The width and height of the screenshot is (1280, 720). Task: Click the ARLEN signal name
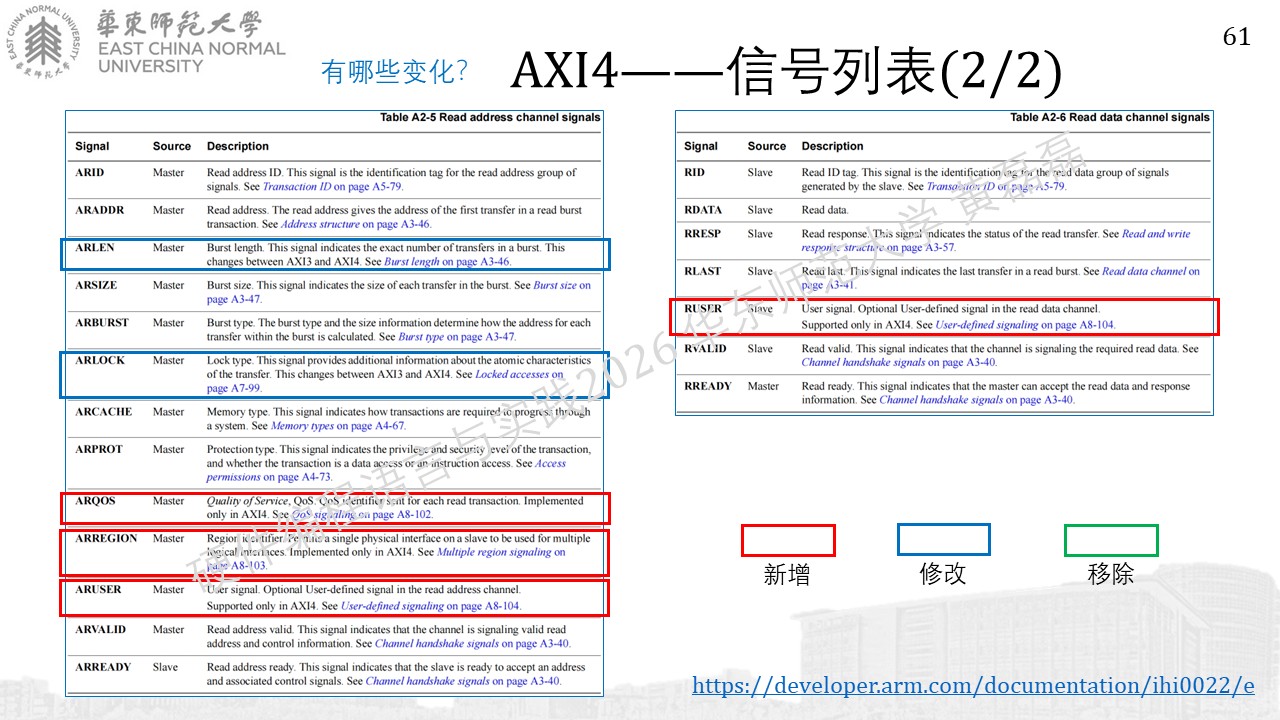pos(95,248)
